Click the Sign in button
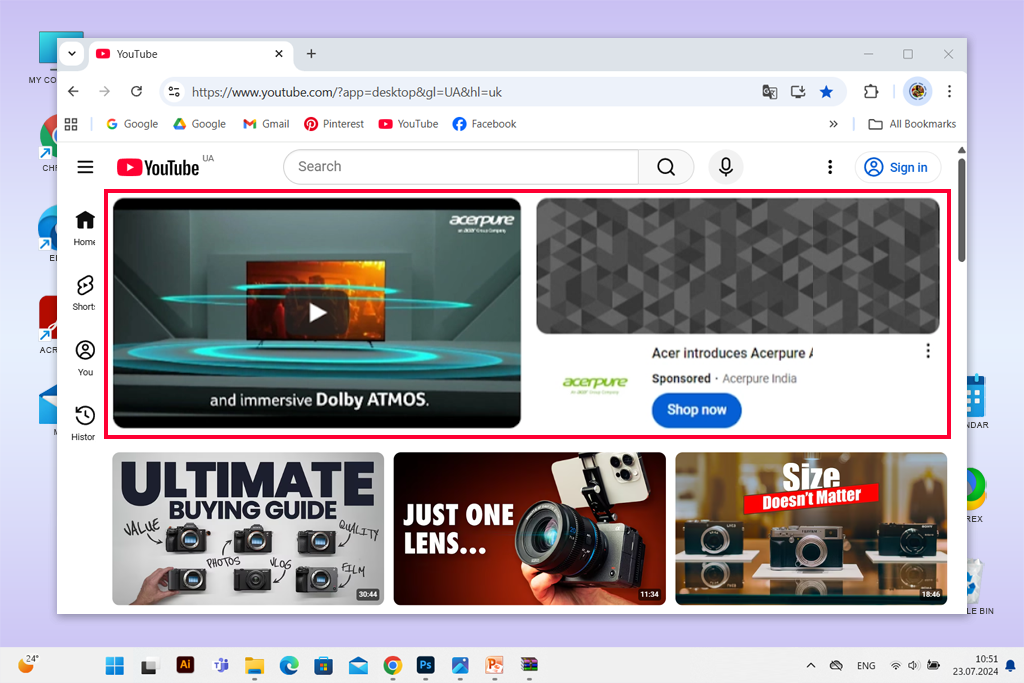1024x683 pixels. pyautogui.click(x=897, y=167)
